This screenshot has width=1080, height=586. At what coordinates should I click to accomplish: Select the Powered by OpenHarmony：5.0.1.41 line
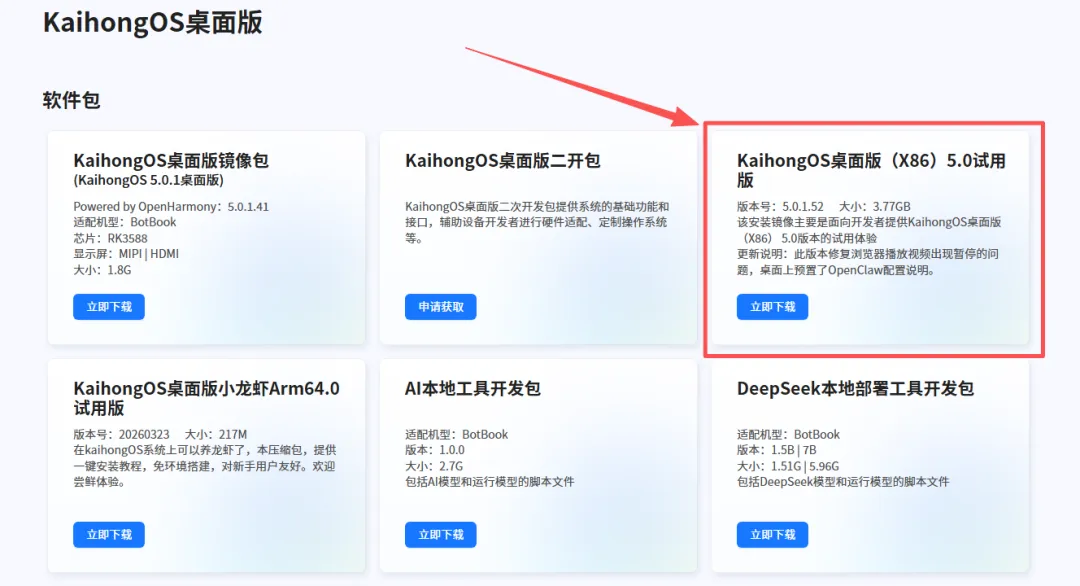click(x=171, y=207)
